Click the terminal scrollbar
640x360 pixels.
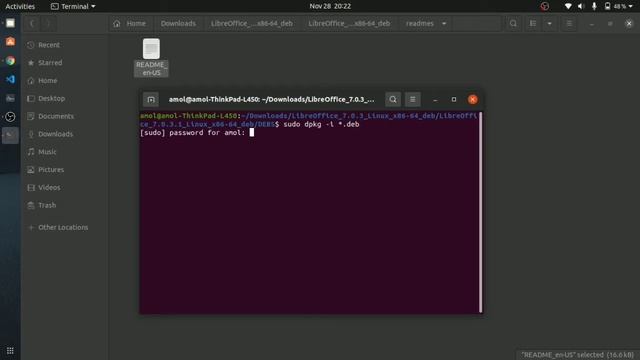coord(480,212)
